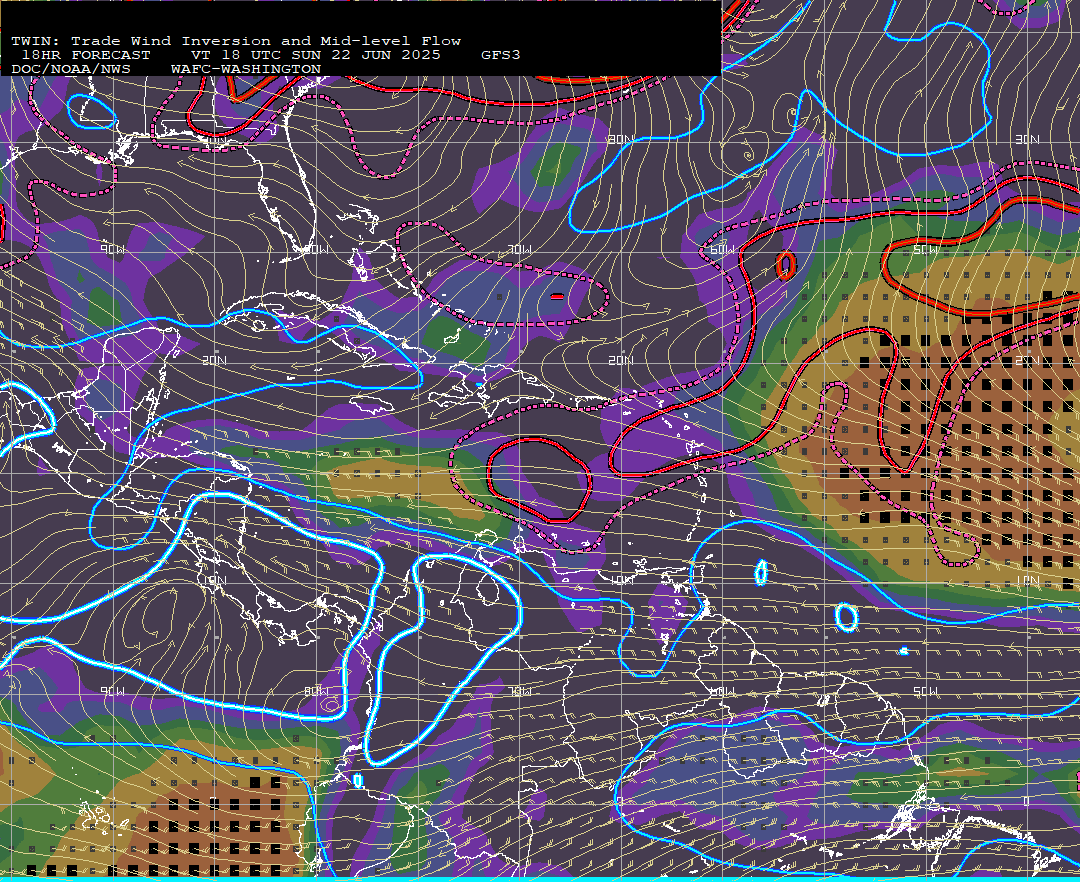Click the 10N label off the Venezuelan coast
Screen dimensions: 1080x882
620,580
